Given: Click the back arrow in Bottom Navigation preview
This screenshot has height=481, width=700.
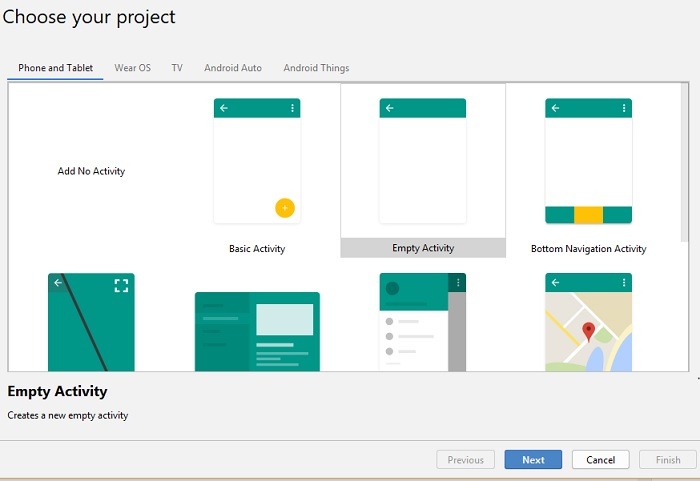Looking at the screenshot, I should tap(555, 108).
